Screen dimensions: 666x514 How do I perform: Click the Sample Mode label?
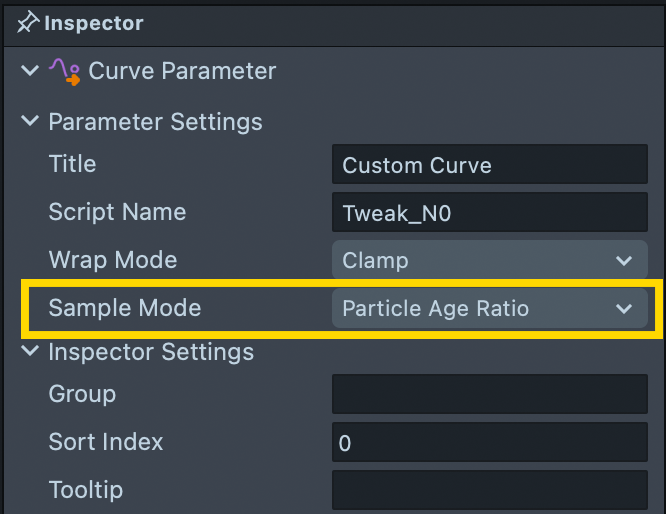125,308
